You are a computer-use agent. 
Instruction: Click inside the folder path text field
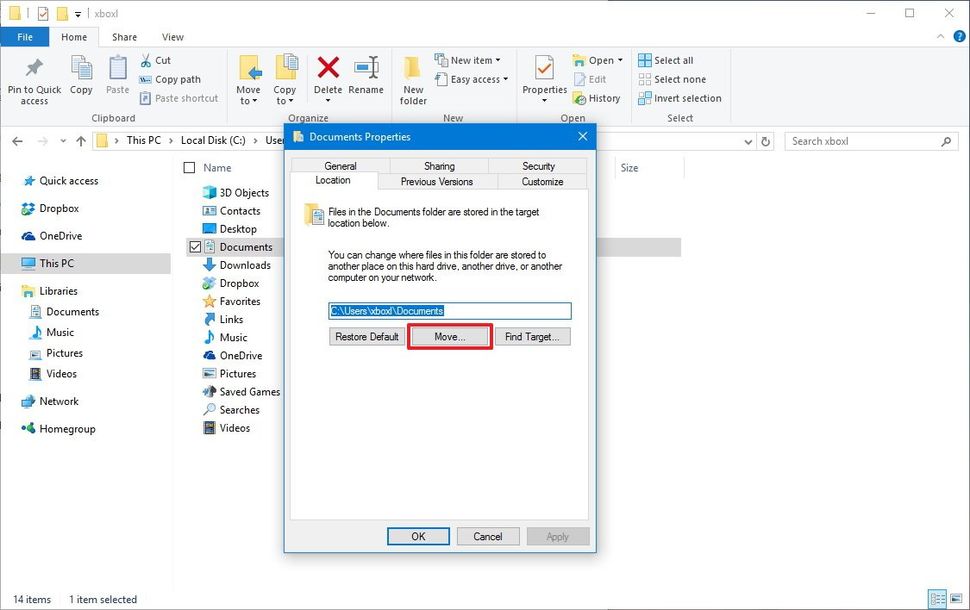click(449, 311)
